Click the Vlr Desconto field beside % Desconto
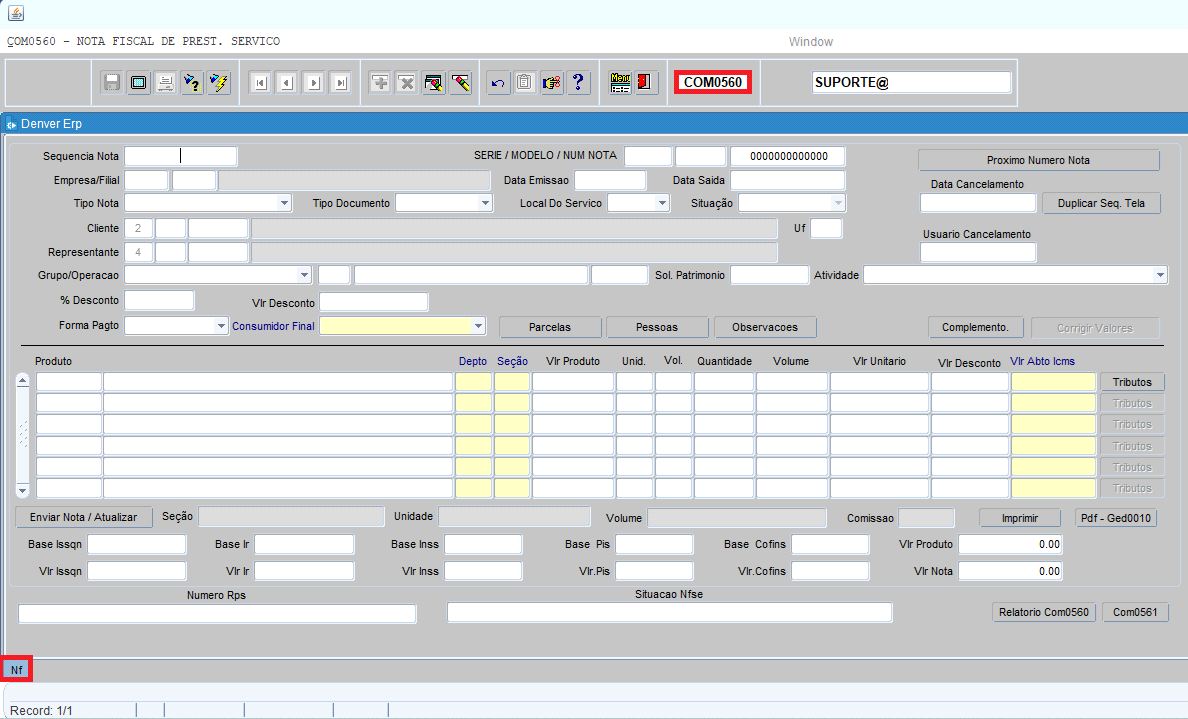 374,302
